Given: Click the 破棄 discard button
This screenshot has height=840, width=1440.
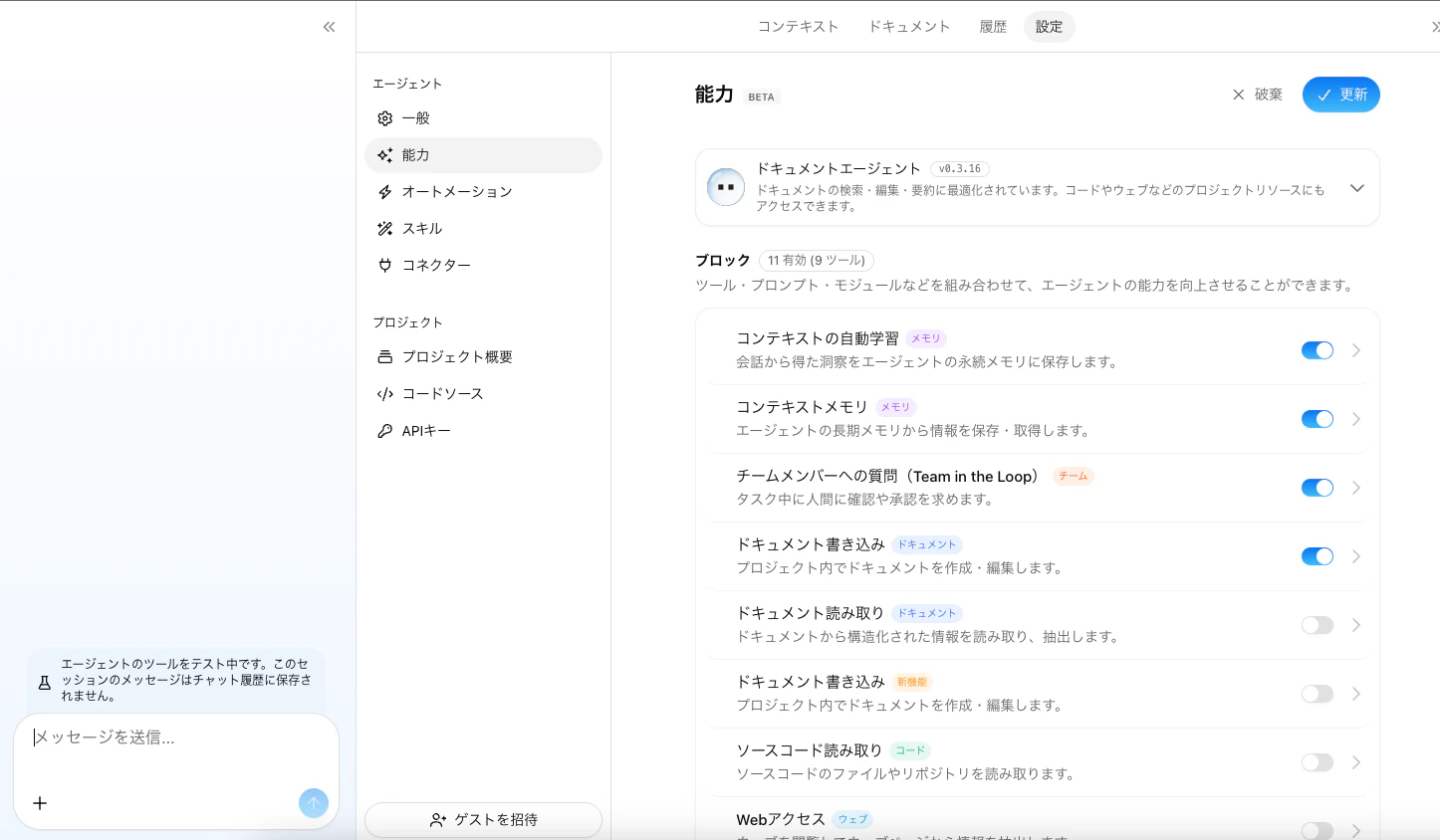Looking at the screenshot, I should [1258, 95].
